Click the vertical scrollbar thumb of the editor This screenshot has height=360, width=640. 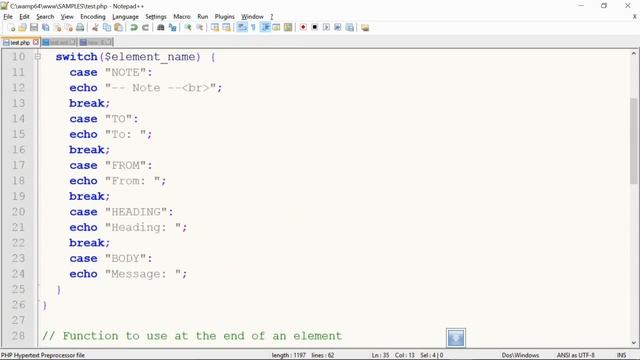coord(633,141)
